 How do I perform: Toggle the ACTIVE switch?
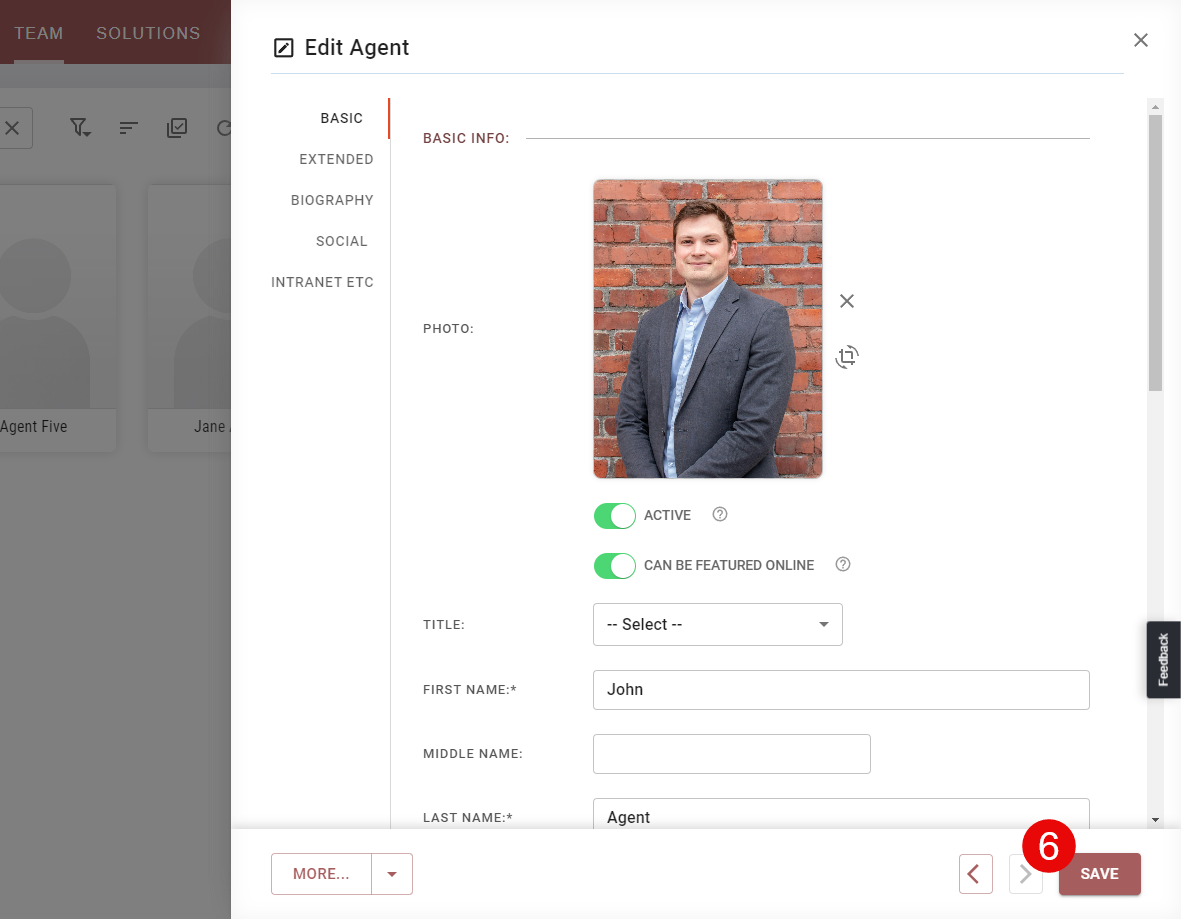click(x=615, y=516)
